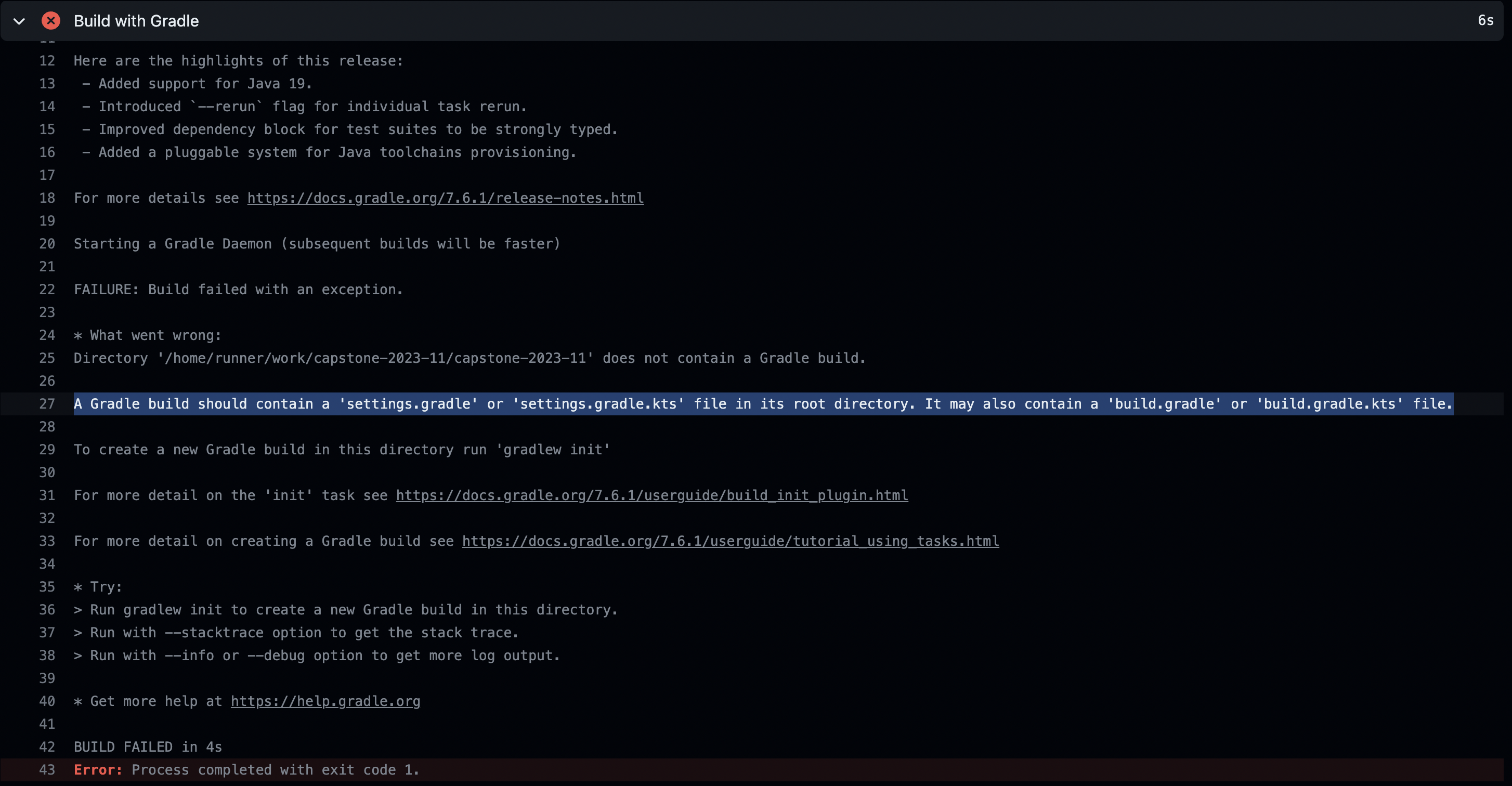
Task: Click the highlighted settings.gradle log line
Action: tap(763, 404)
